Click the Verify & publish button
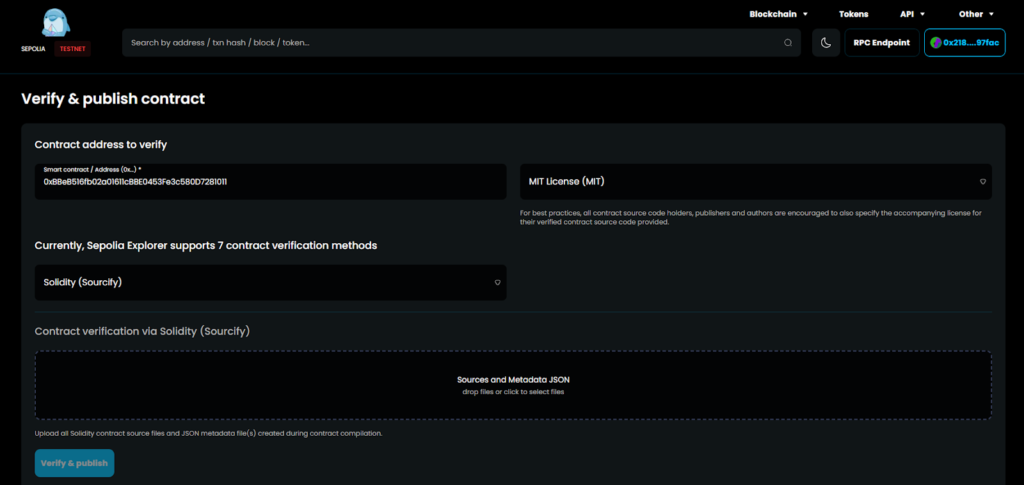This screenshot has width=1024, height=485. coord(74,463)
